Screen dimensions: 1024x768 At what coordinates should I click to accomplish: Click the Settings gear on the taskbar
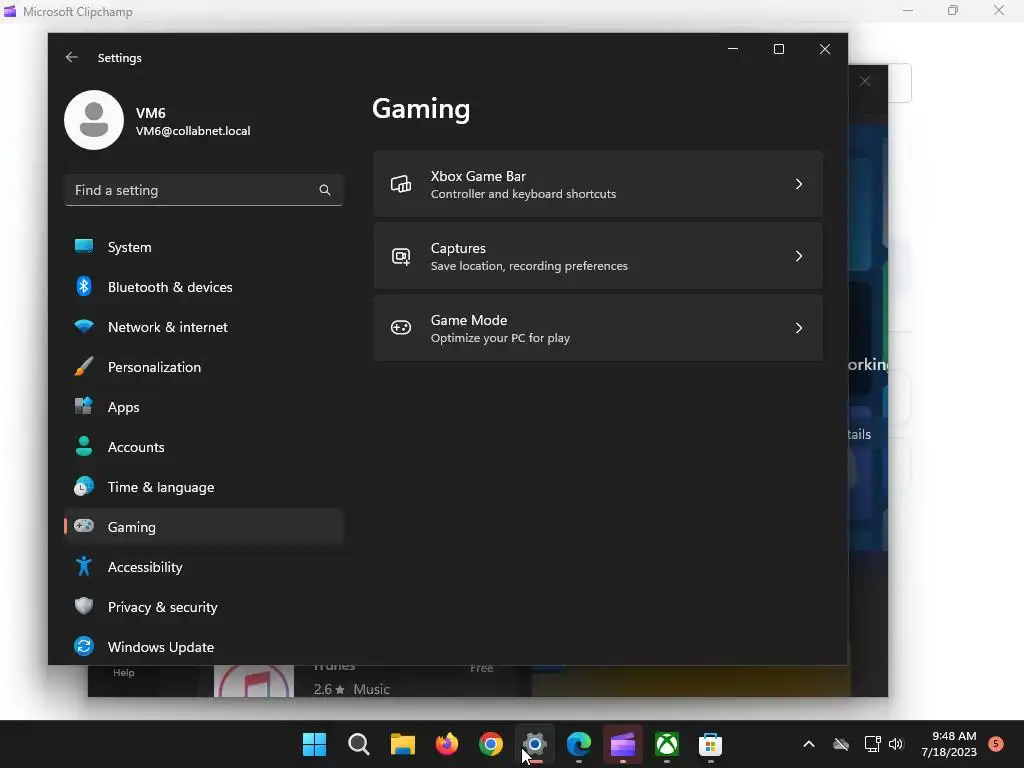(534, 744)
